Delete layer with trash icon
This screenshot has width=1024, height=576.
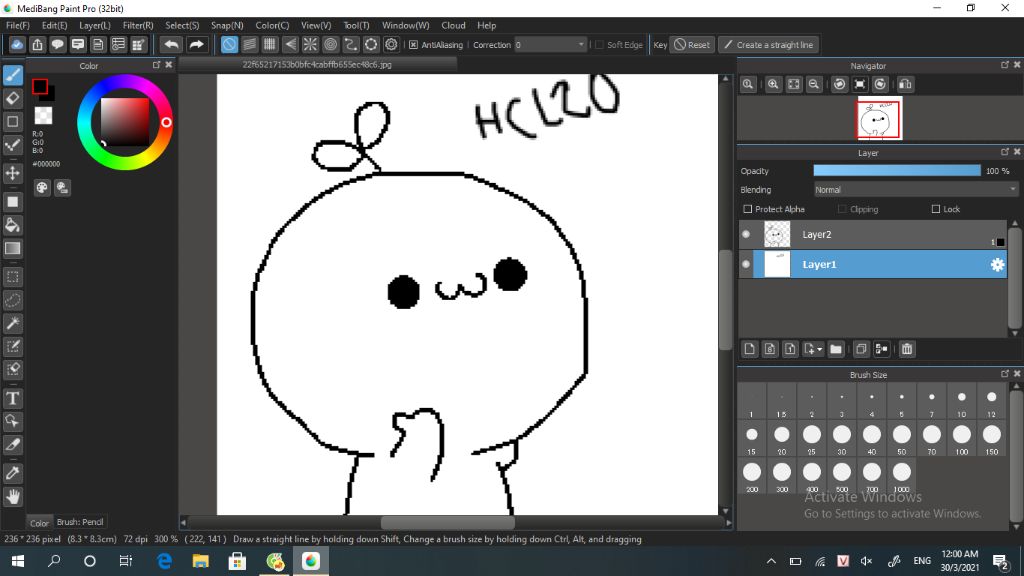pyautogui.click(x=906, y=349)
